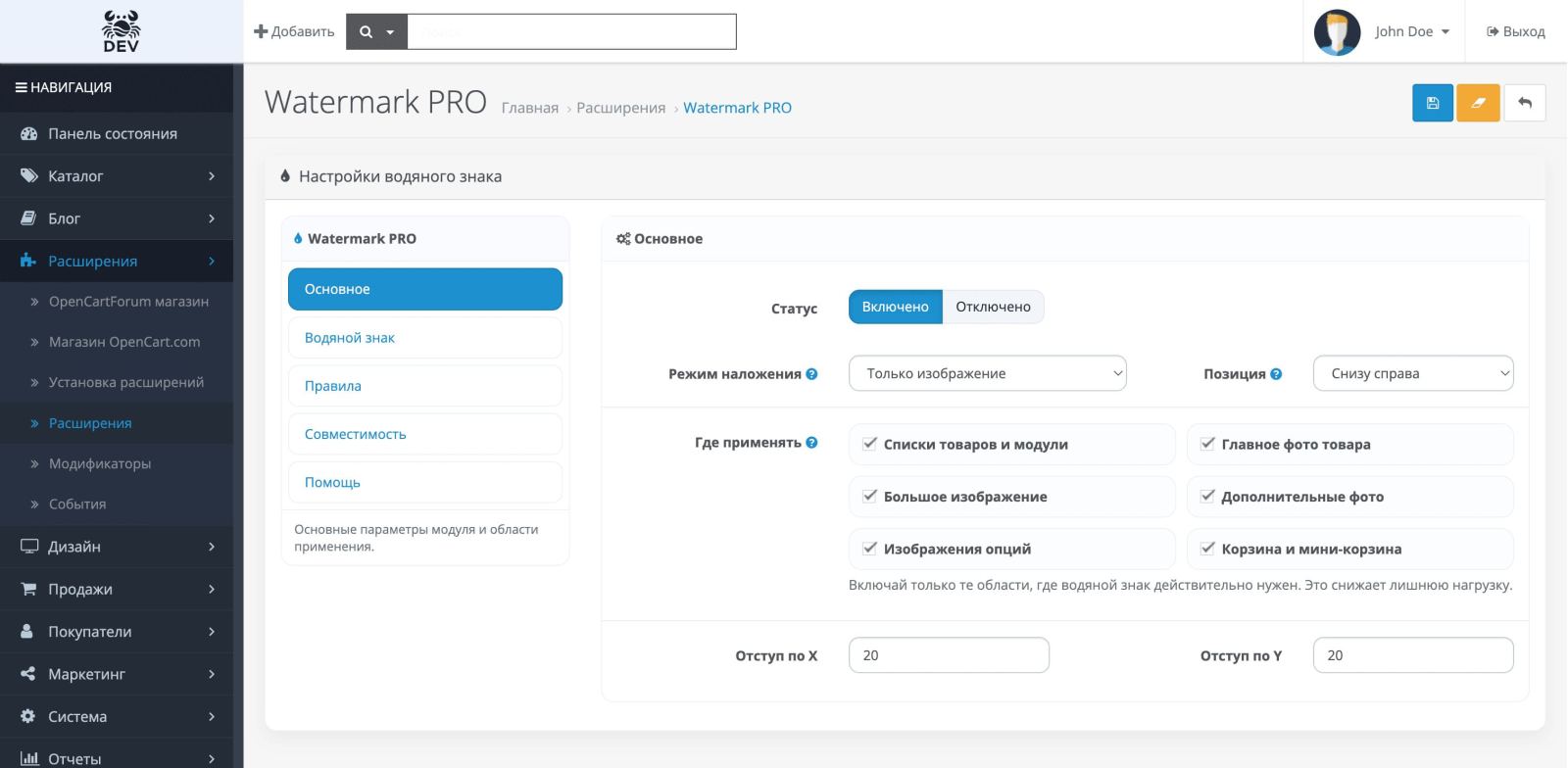
Task: Switch to Основное tab
Action: 425,289
